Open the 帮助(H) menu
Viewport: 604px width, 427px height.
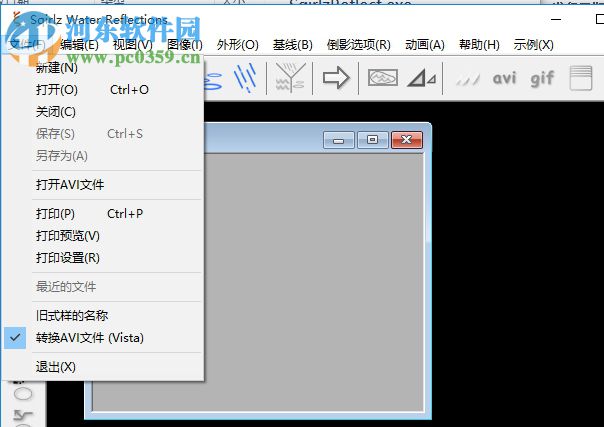click(479, 45)
